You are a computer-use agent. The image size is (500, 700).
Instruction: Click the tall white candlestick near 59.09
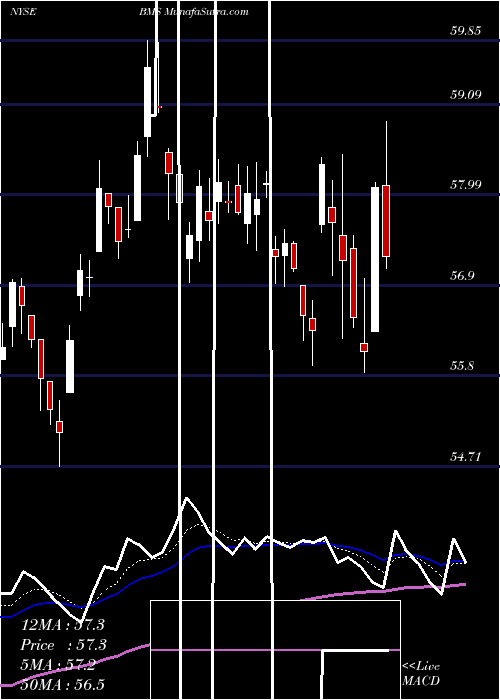pyautogui.click(x=147, y=102)
